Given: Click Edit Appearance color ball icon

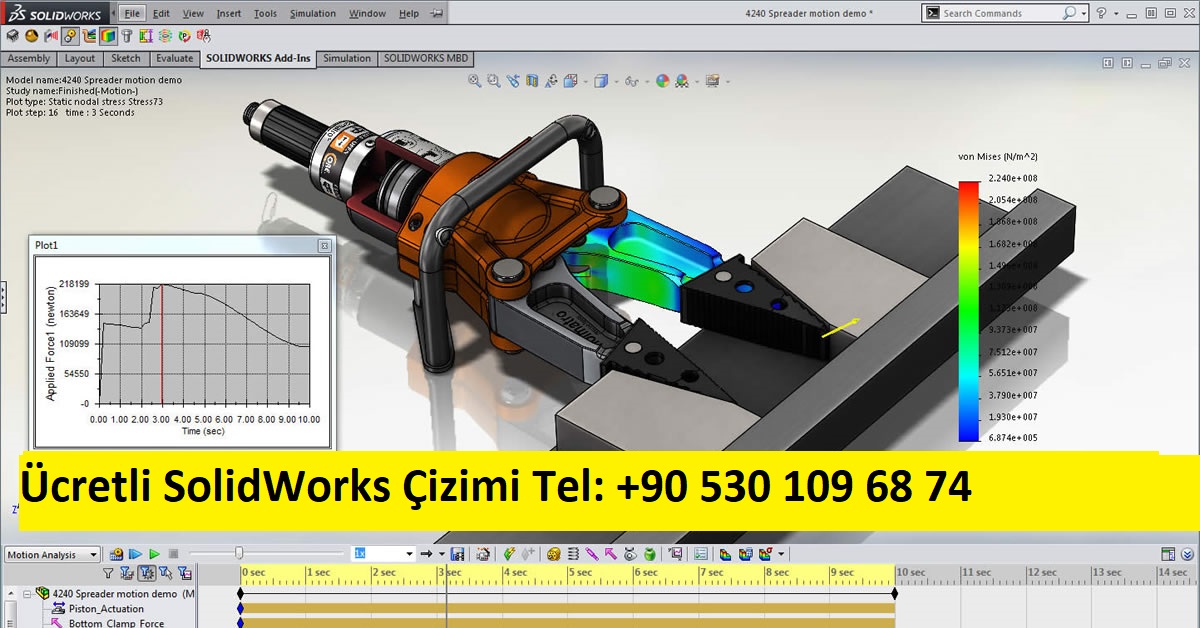Looking at the screenshot, I should tap(662, 81).
